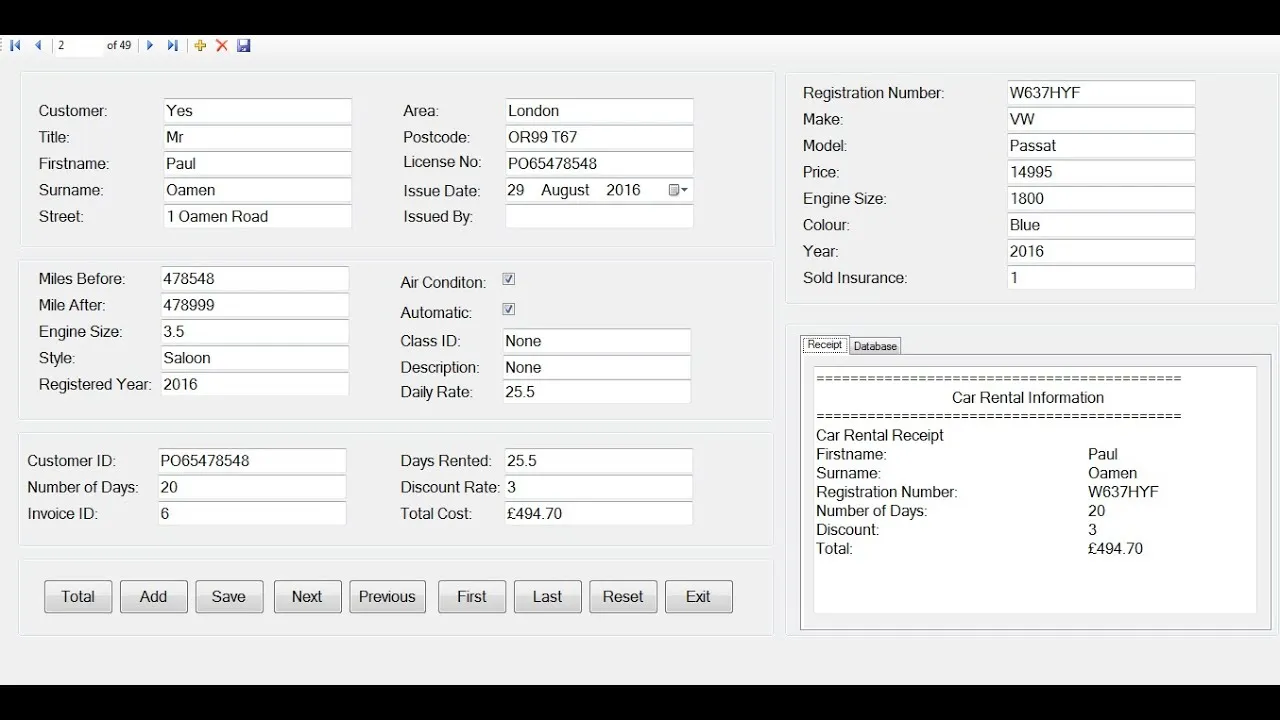Image resolution: width=1280 pixels, height=720 pixels.
Task: Go to previous record navigator arrow
Action: pyautogui.click(x=38, y=45)
